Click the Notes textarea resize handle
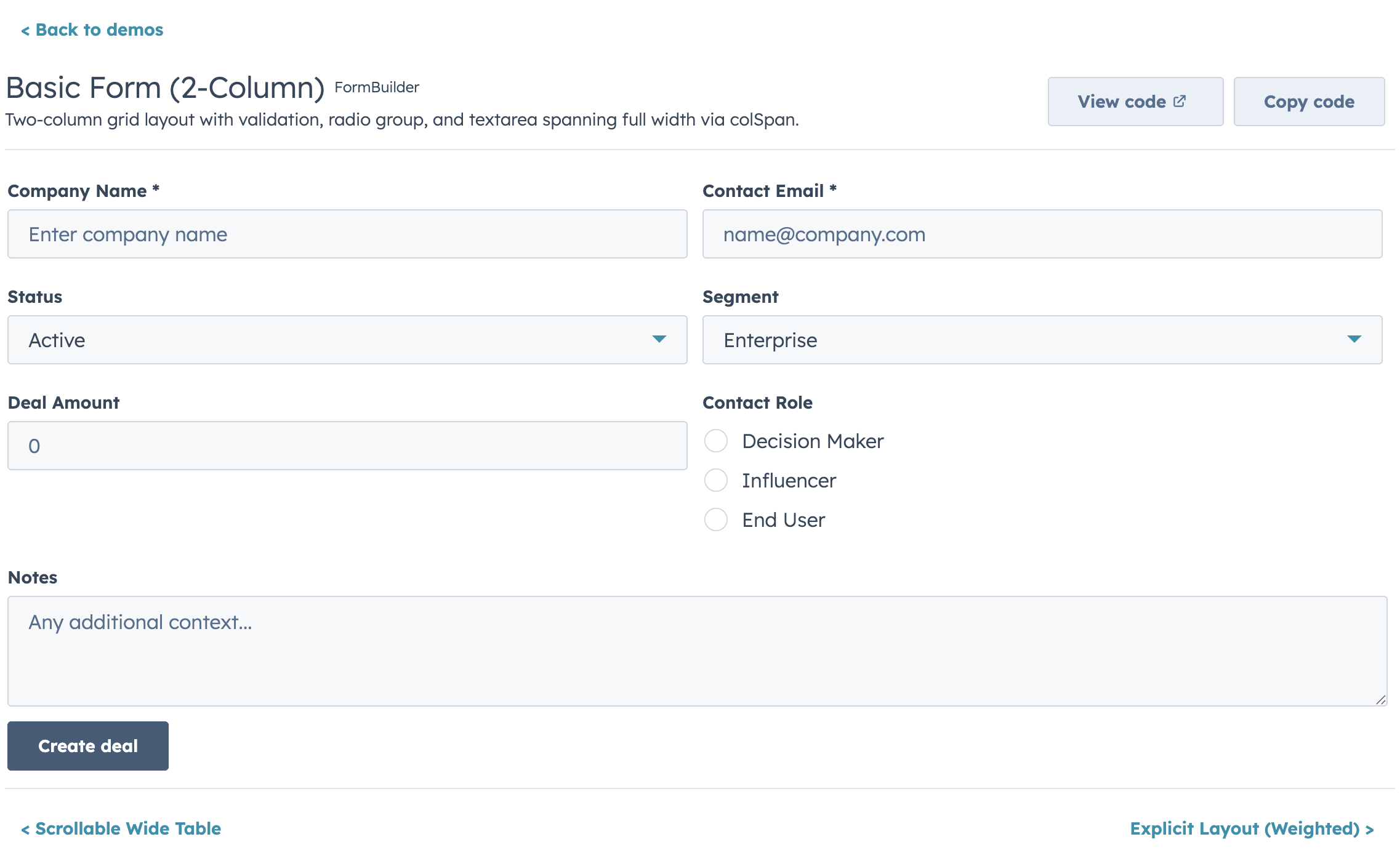This screenshot has height=858, width=1400. click(x=1380, y=700)
